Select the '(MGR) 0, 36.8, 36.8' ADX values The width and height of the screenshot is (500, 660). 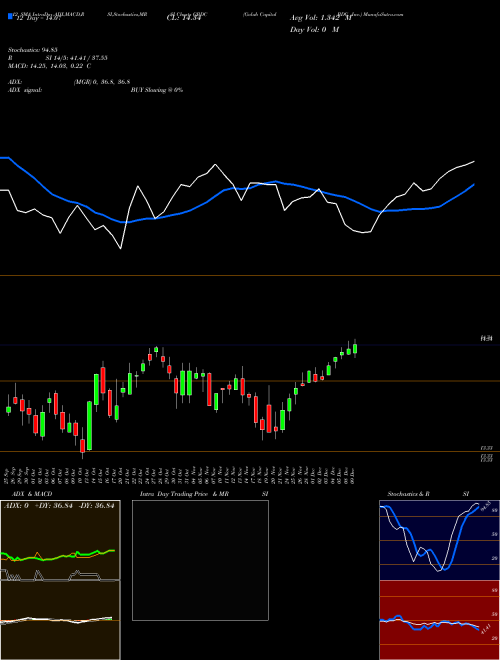coord(102,82)
